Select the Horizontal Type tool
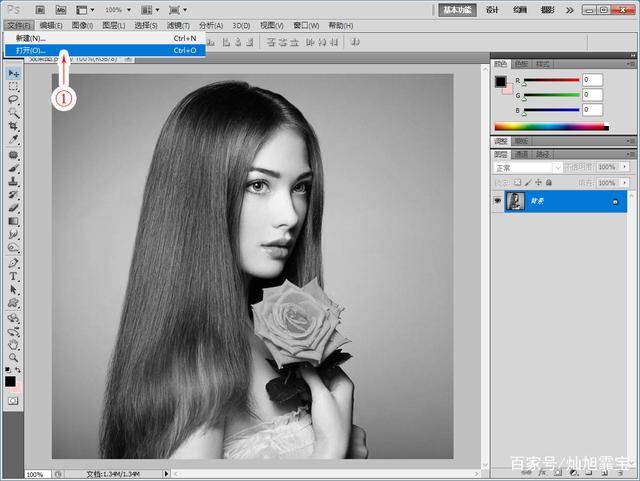Screen dimensions: 640x481 (13, 275)
